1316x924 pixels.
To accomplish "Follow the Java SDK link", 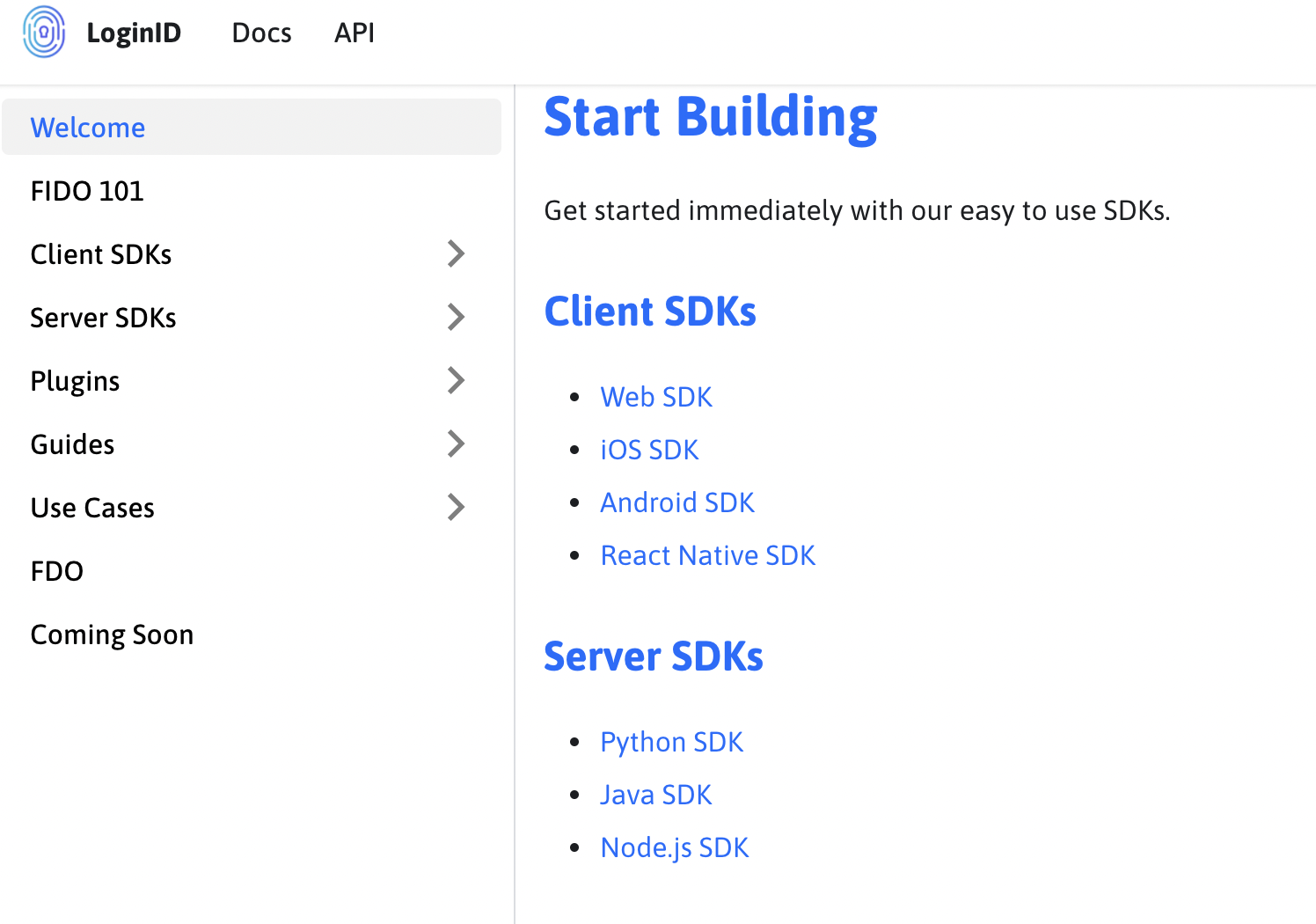I will (x=656, y=795).
